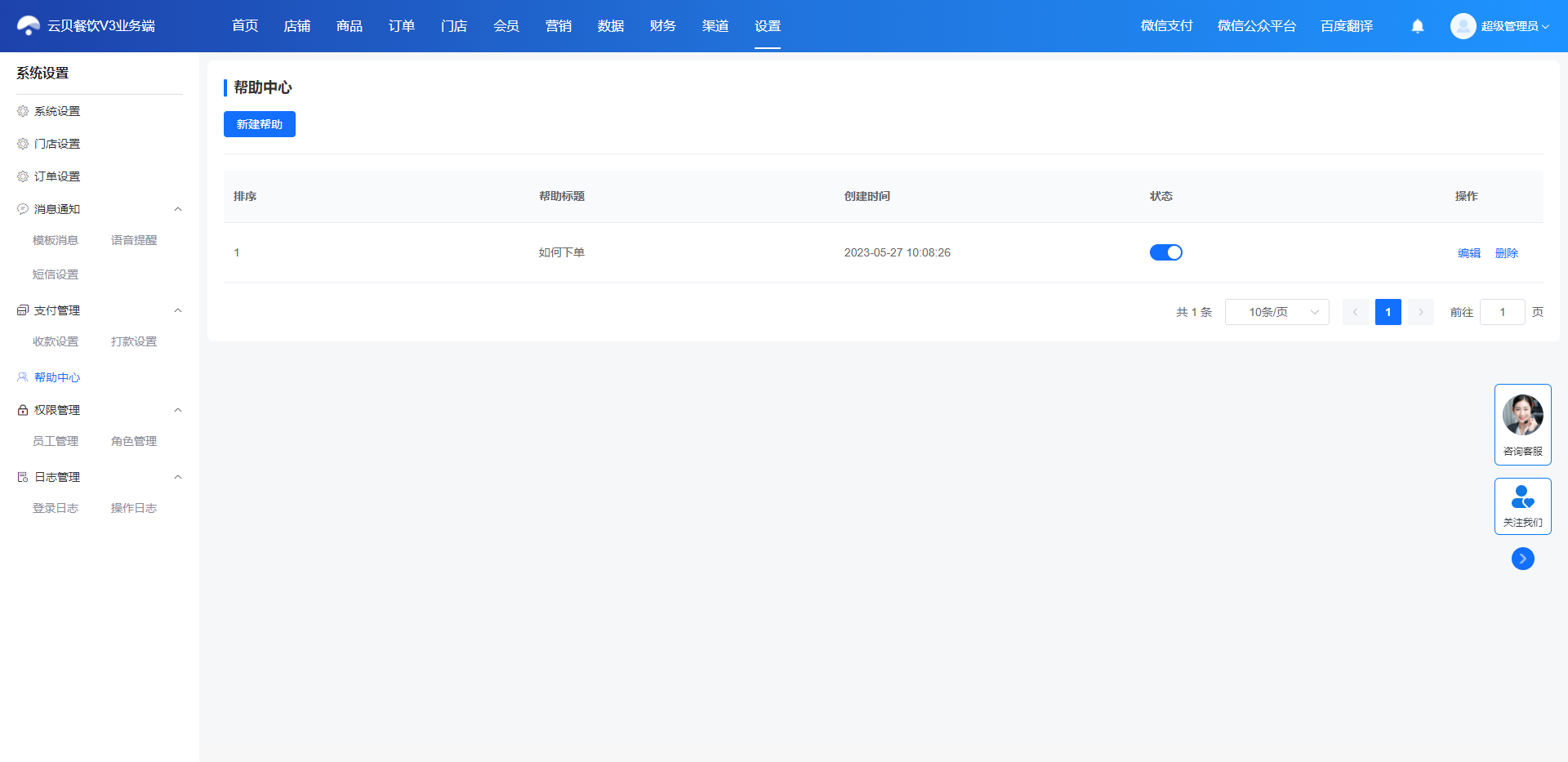This screenshot has width=1568, height=762.
Task: Click the 咨询客服 customer service avatar
Action: coord(1523,415)
